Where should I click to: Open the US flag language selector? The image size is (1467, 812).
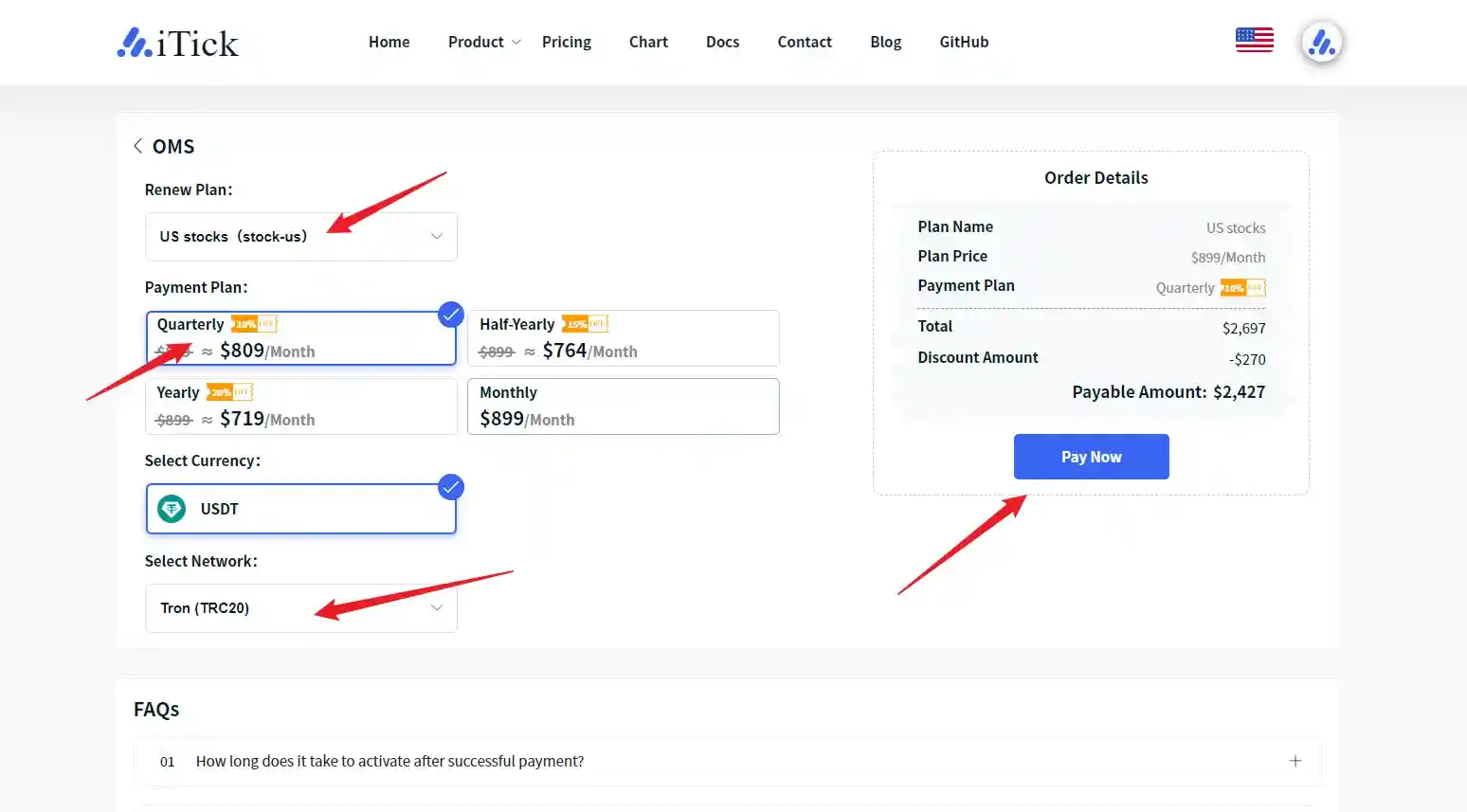point(1254,40)
